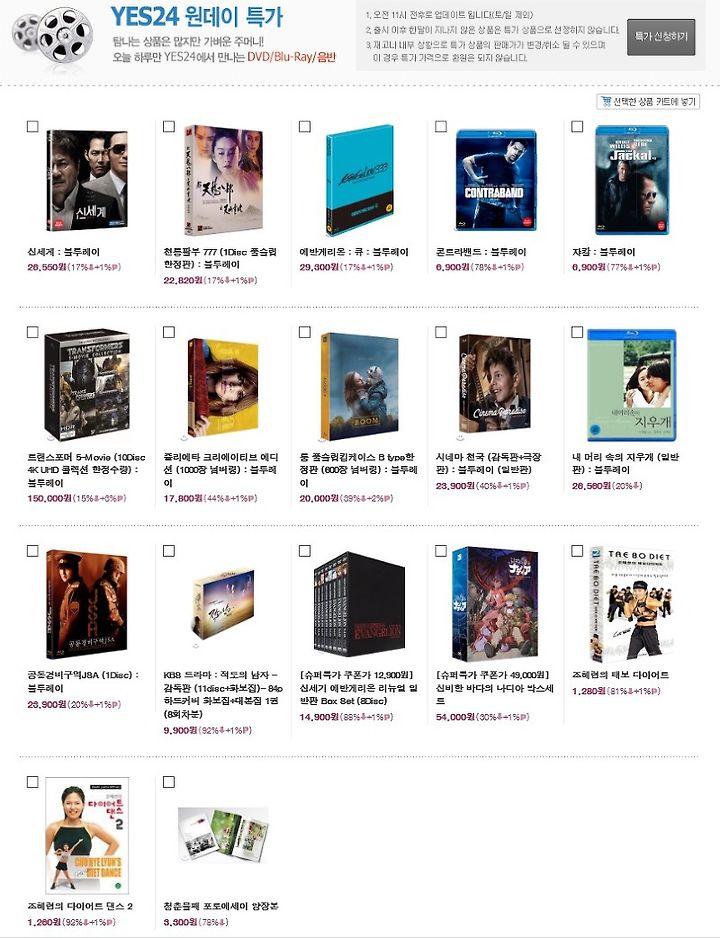Click the cart icon beside 선택한 상품 카트에 넣기

coord(606,102)
